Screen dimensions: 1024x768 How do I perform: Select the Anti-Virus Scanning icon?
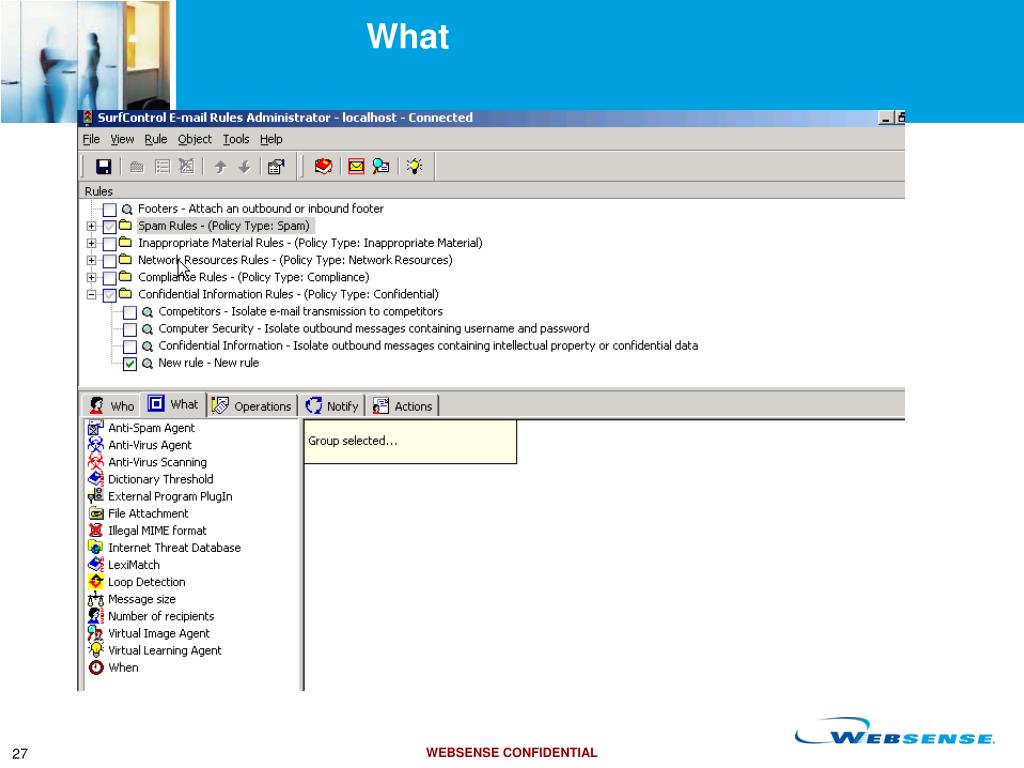[x=95, y=462]
